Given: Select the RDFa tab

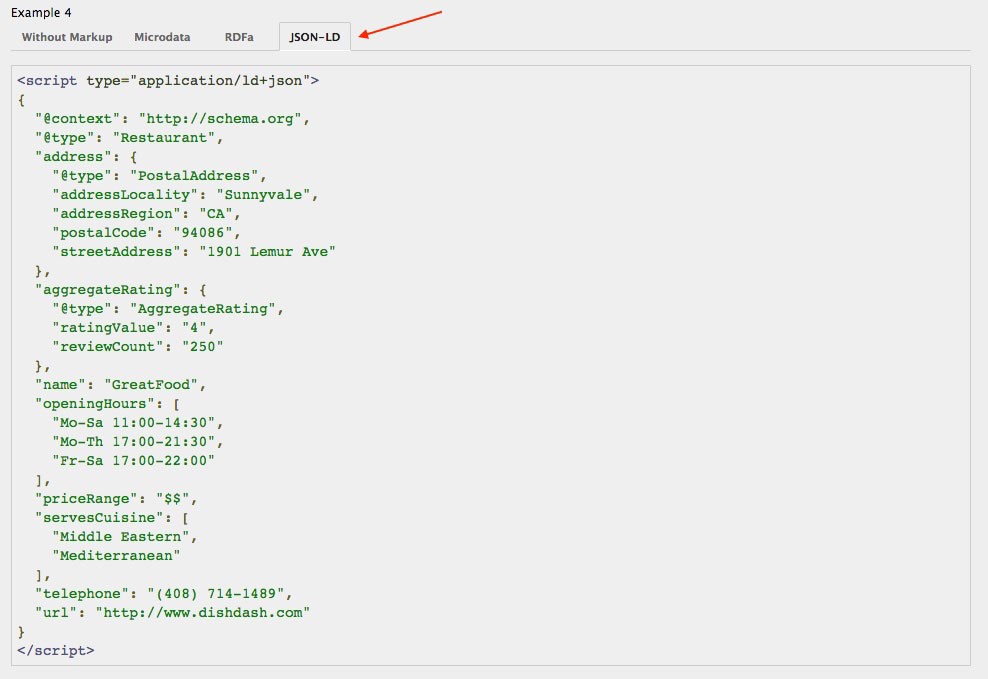Looking at the screenshot, I should click(x=239, y=37).
